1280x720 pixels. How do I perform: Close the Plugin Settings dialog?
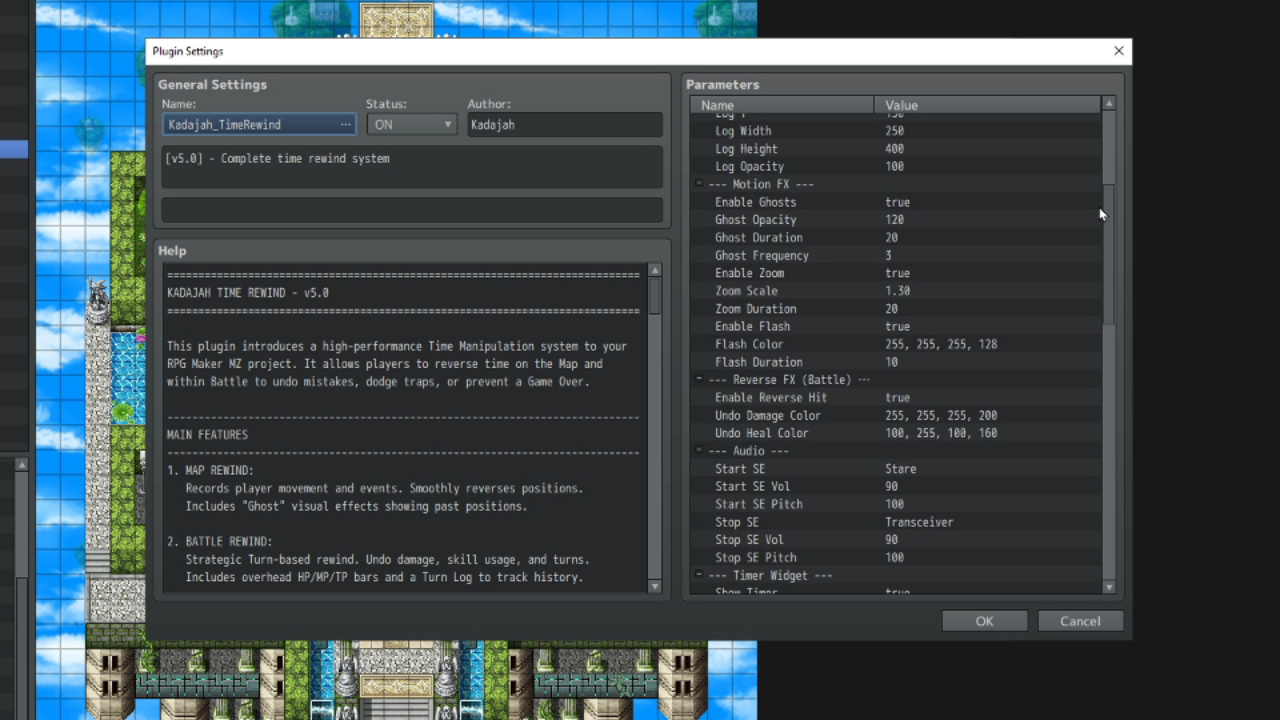[x=1118, y=51]
